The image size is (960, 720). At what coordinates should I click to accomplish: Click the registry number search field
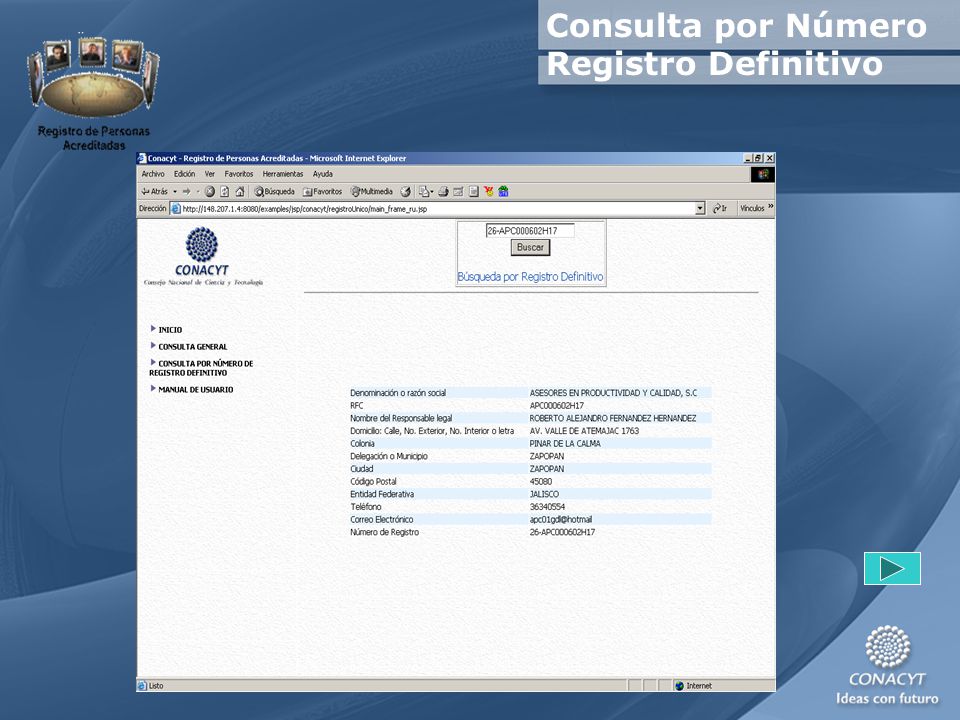tap(530, 231)
